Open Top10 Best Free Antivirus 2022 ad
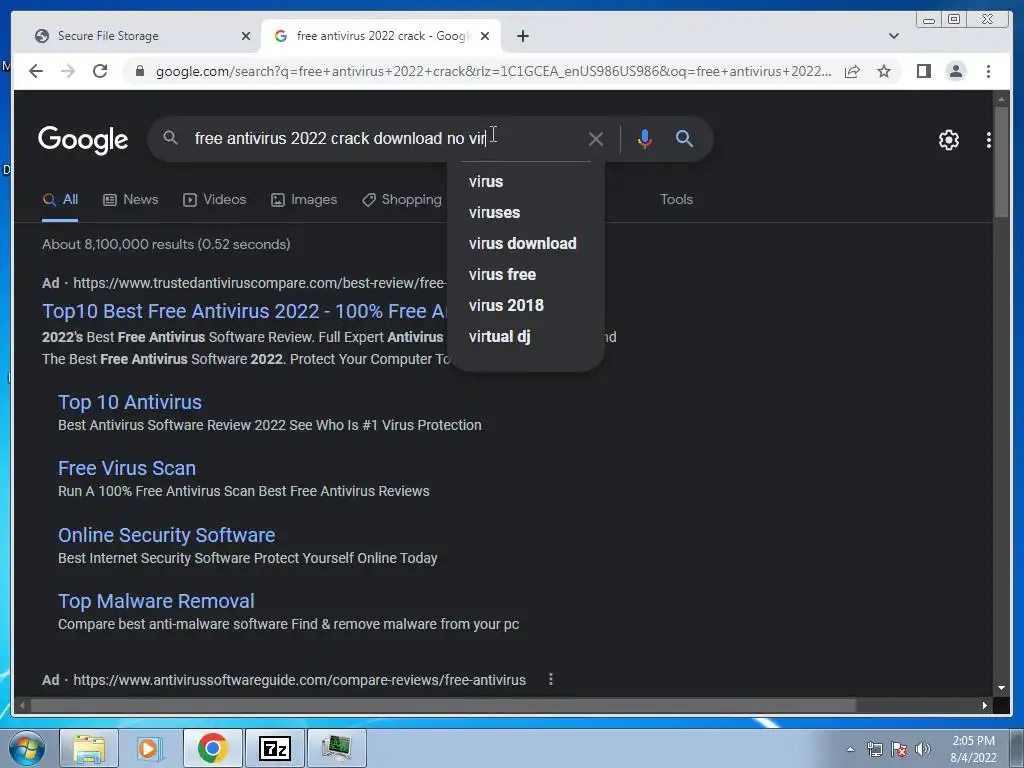The width and height of the screenshot is (1024, 768). click(244, 311)
